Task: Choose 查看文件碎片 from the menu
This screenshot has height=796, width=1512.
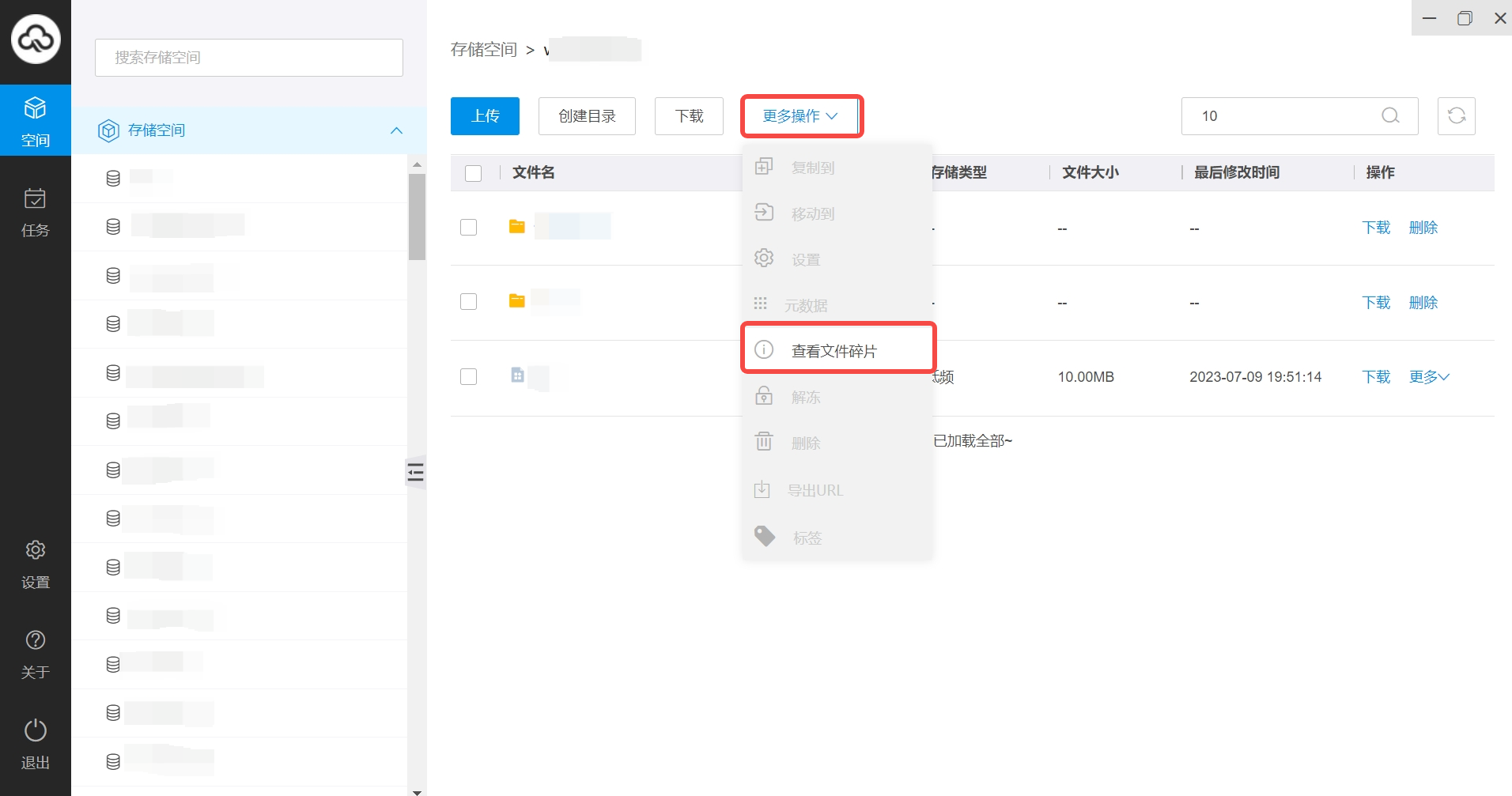Action: [837, 351]
